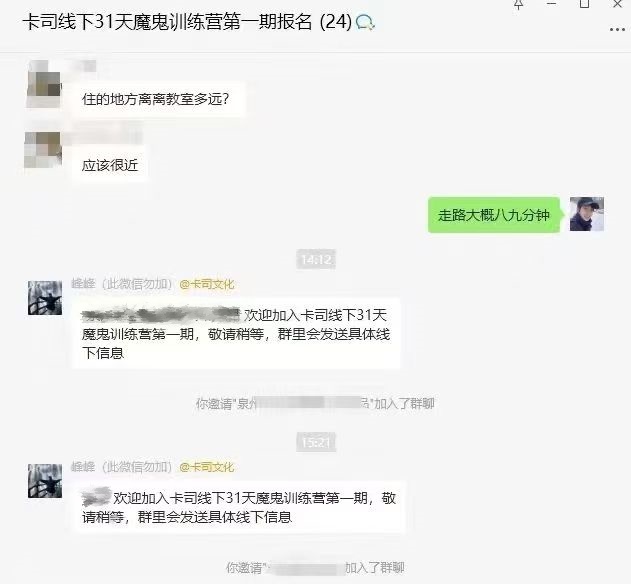This screenshot has width=631, height=584.
Task: Open blurred avatar next to 住的地方 message
Action: (43, 84)
